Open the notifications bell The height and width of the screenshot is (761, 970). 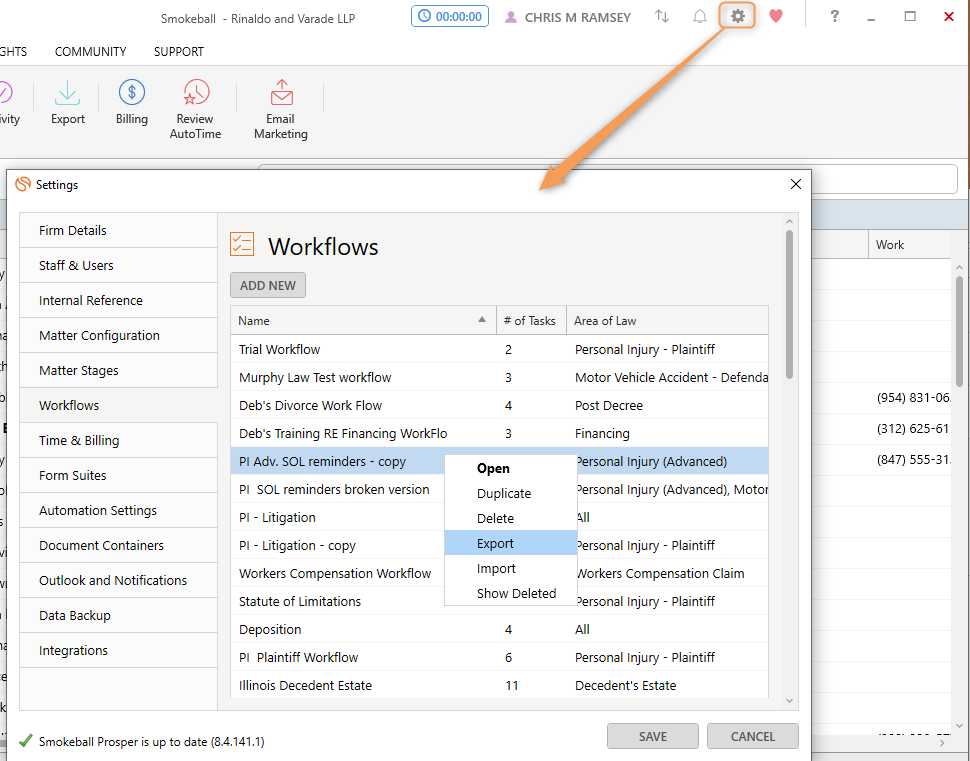pos(699,16)
